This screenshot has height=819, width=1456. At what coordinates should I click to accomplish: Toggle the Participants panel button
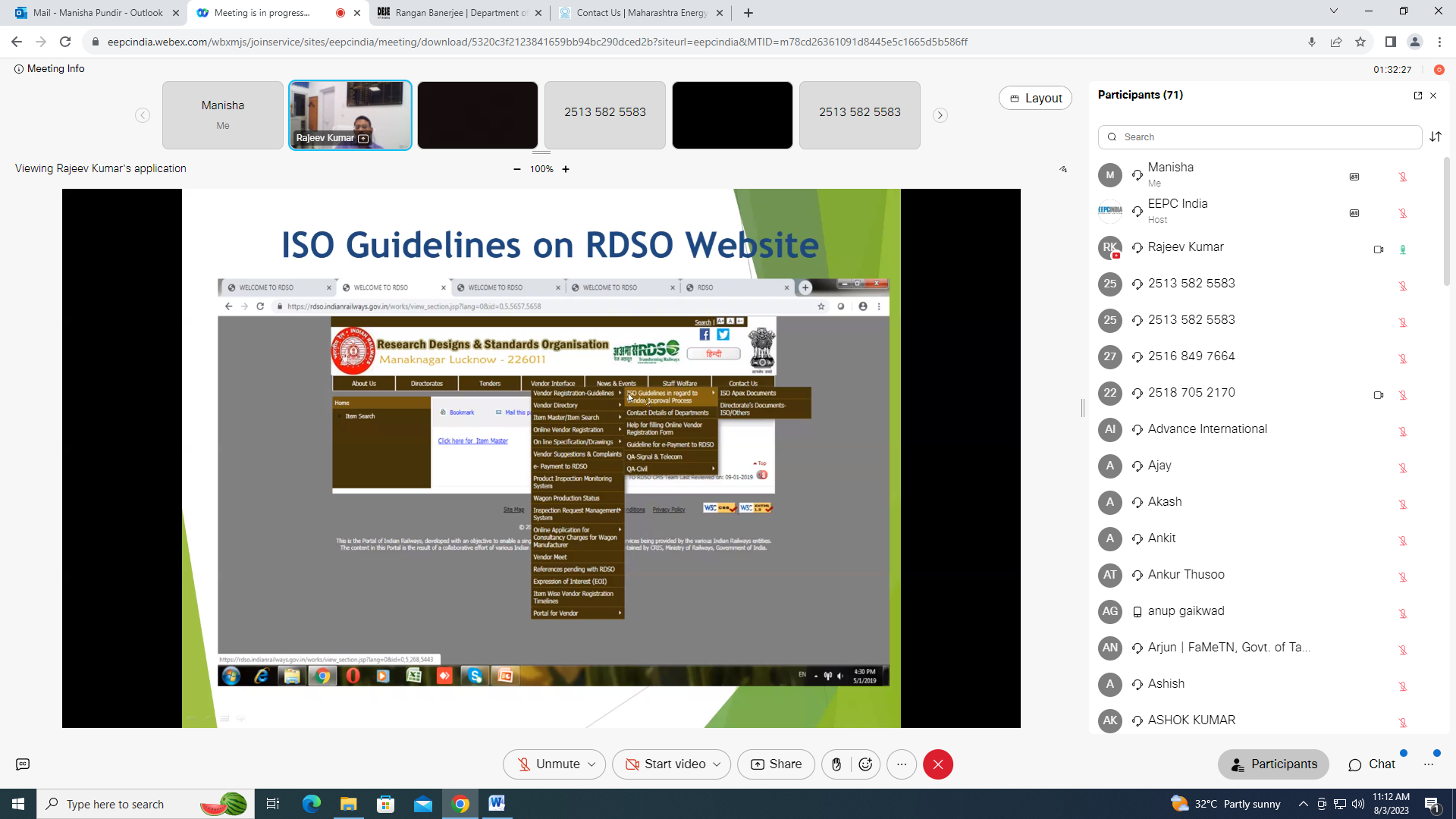coord(1274,764)
